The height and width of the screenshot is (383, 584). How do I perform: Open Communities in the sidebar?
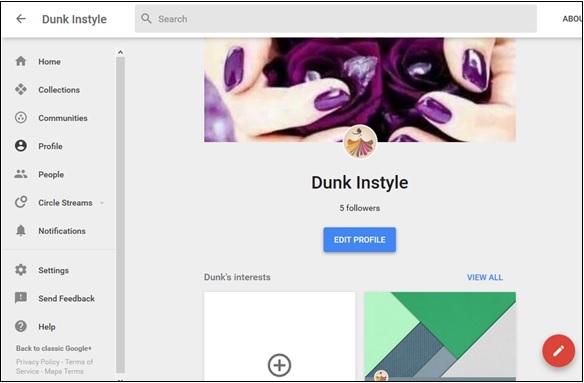click(x=63, y=118)
